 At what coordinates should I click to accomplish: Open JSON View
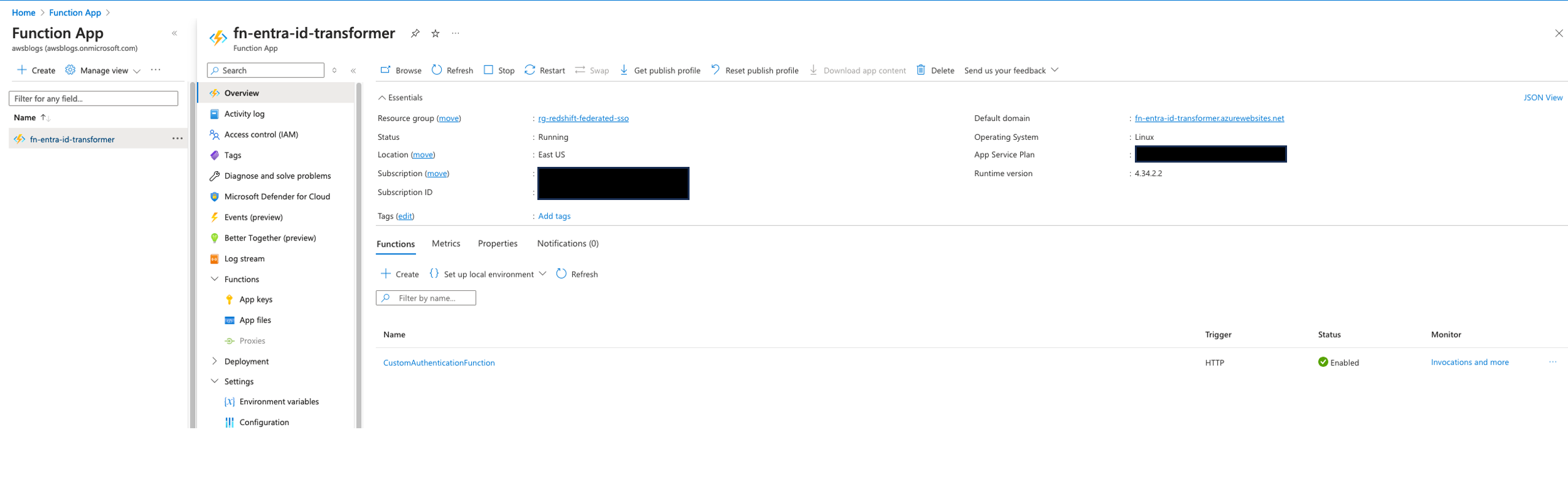point(1543,98)
